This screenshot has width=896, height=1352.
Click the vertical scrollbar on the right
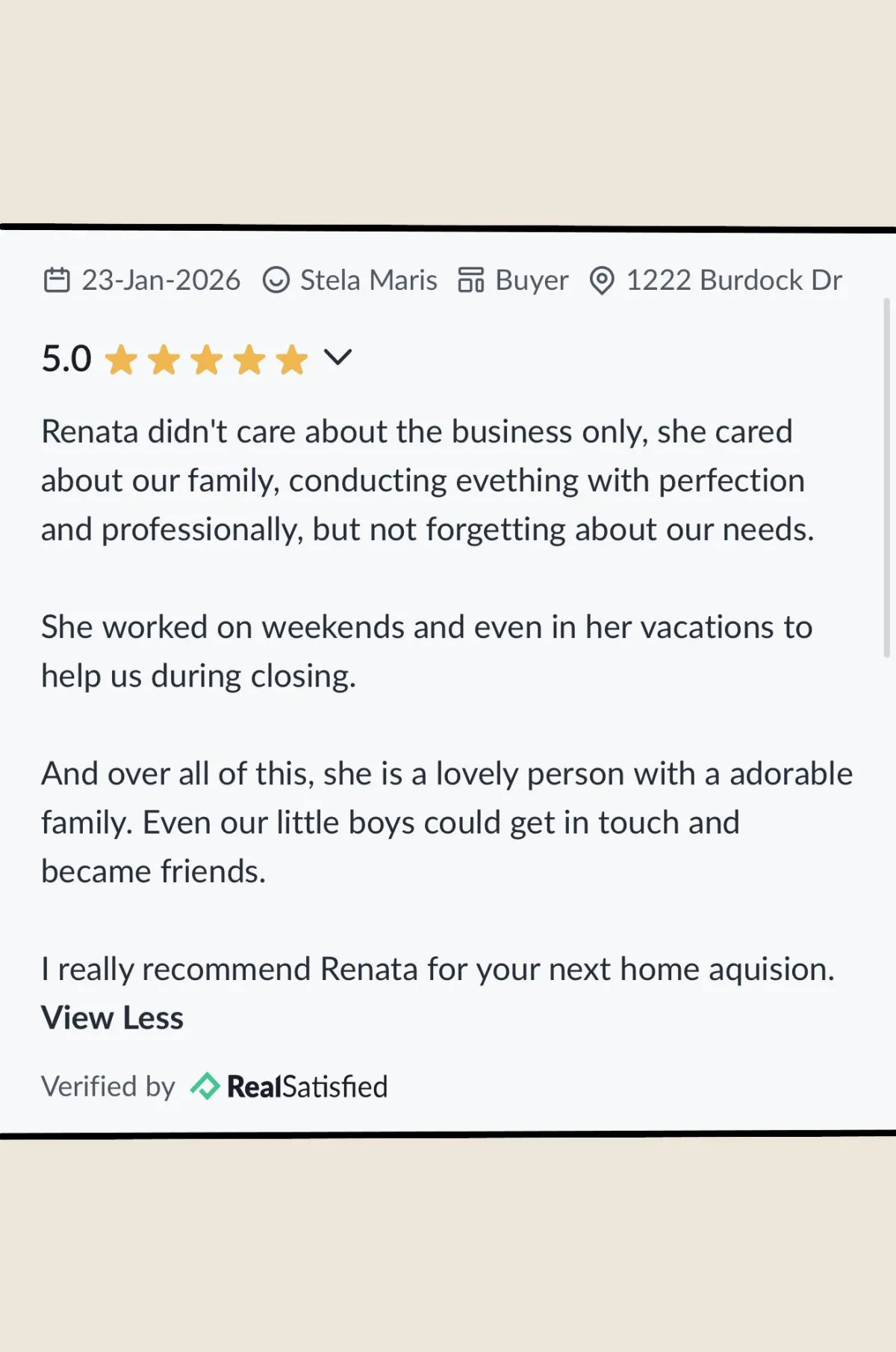pyautogui.click(x=886, y=478)
